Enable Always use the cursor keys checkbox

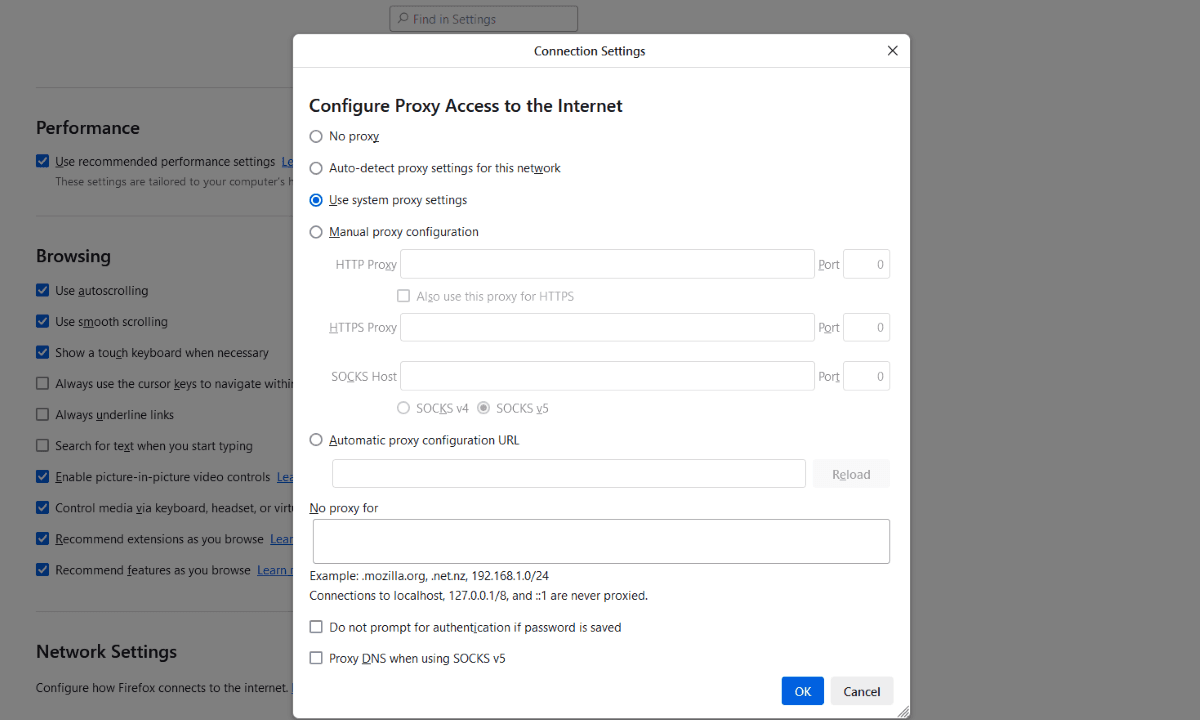pos(42,383)
